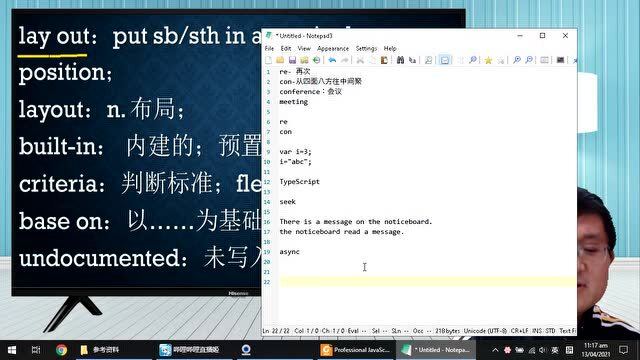Click the word seek on line 14
Screen dimensions: 640x360
[x=287, y=202]
